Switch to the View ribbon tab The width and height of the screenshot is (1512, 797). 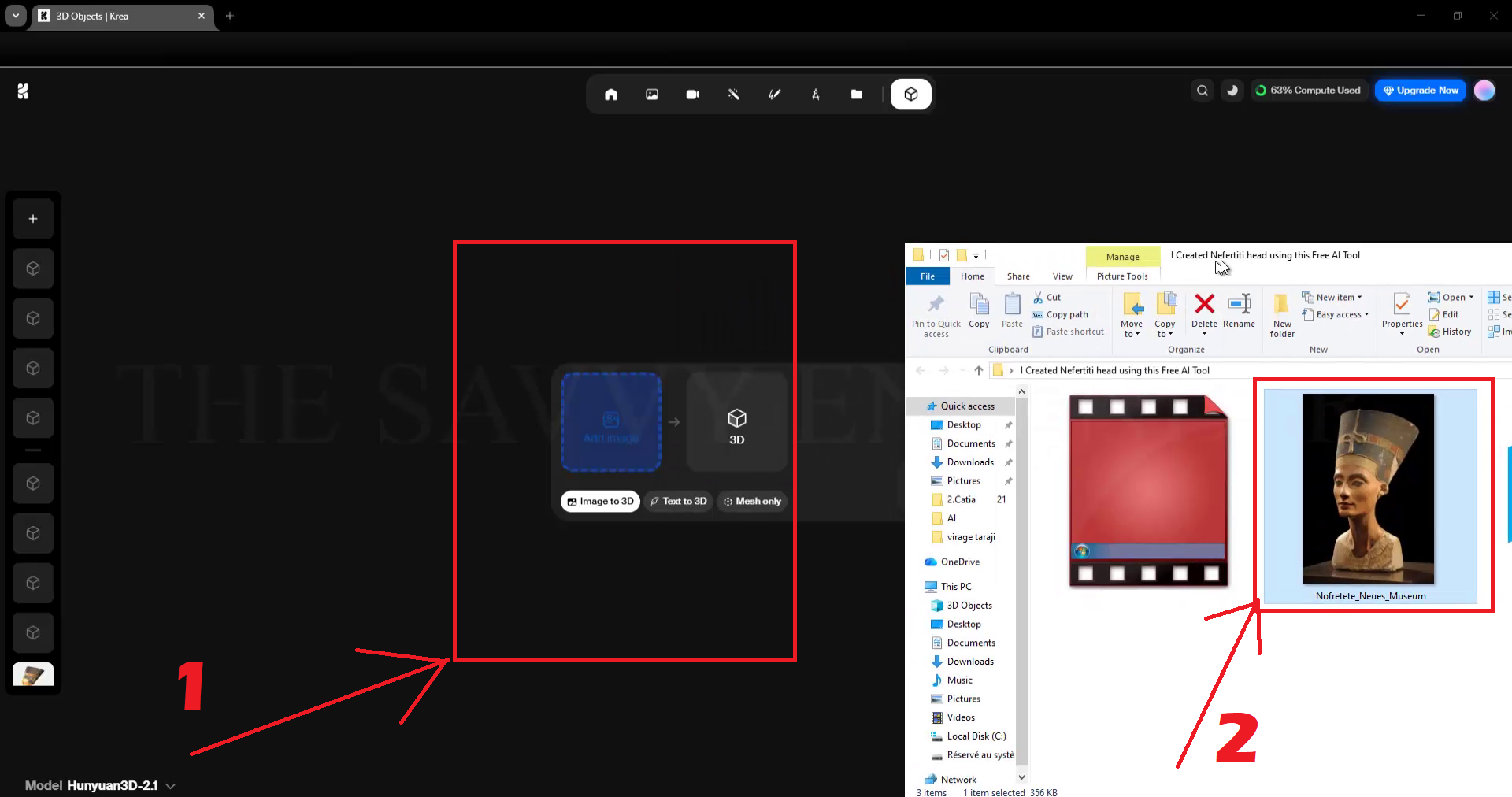tap(1062, 276)
